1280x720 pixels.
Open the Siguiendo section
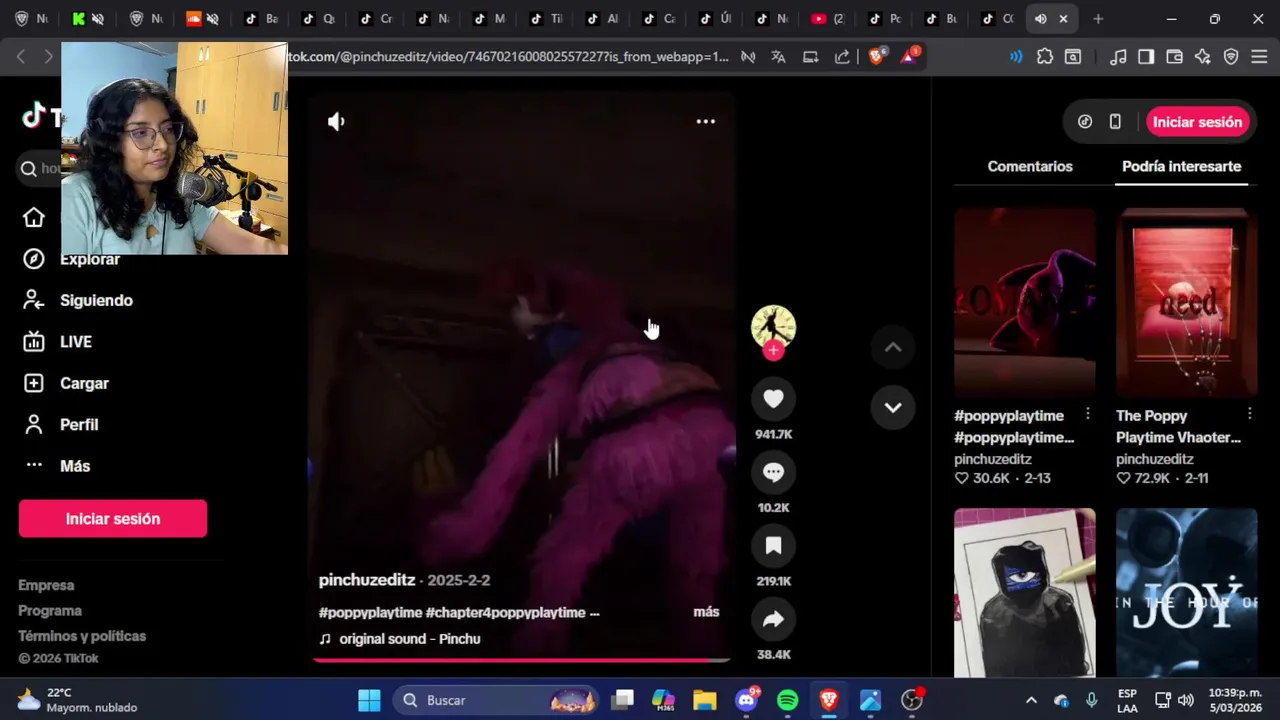point(96,300)
